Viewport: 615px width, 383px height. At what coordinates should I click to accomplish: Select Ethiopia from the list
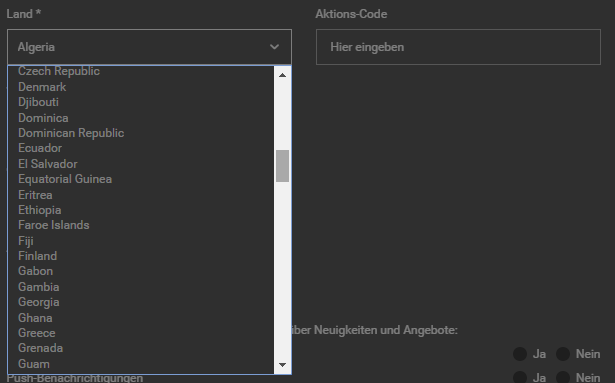[x=141, y=210]
